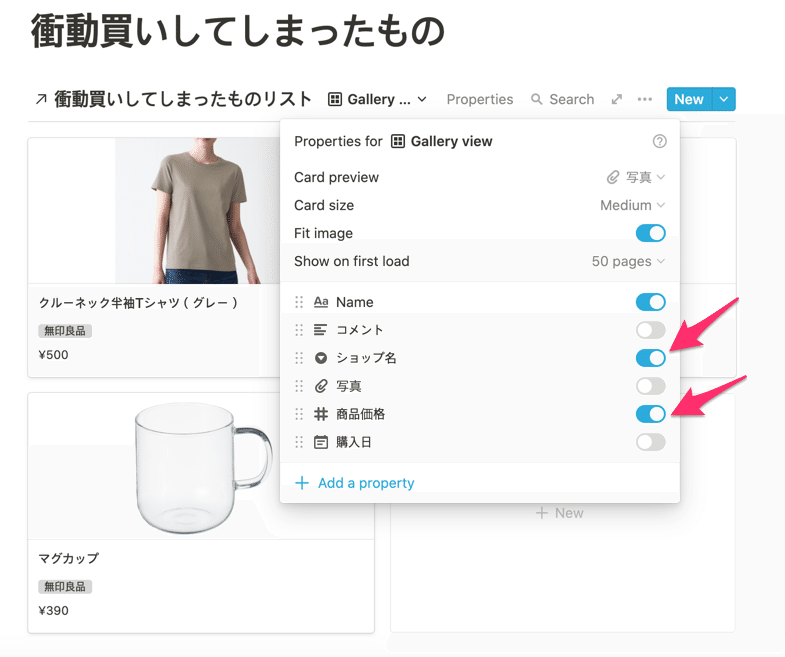Click the select icon of ショップ名

coord(321,358)
